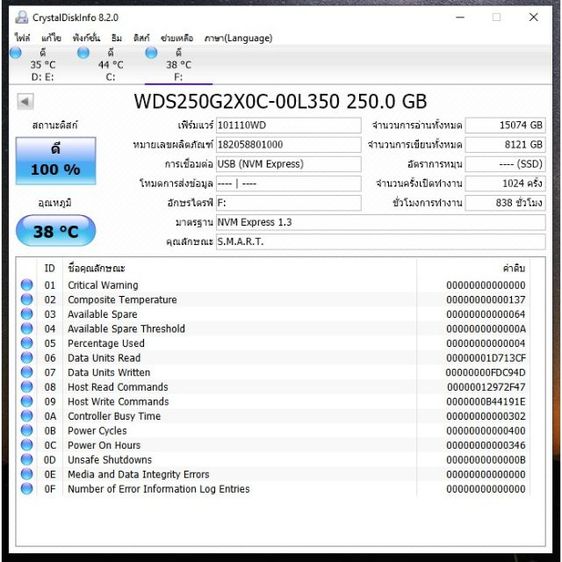Select the Controller Busy Time attribute name
Screen dimensions: 562x562
point(114,416)
